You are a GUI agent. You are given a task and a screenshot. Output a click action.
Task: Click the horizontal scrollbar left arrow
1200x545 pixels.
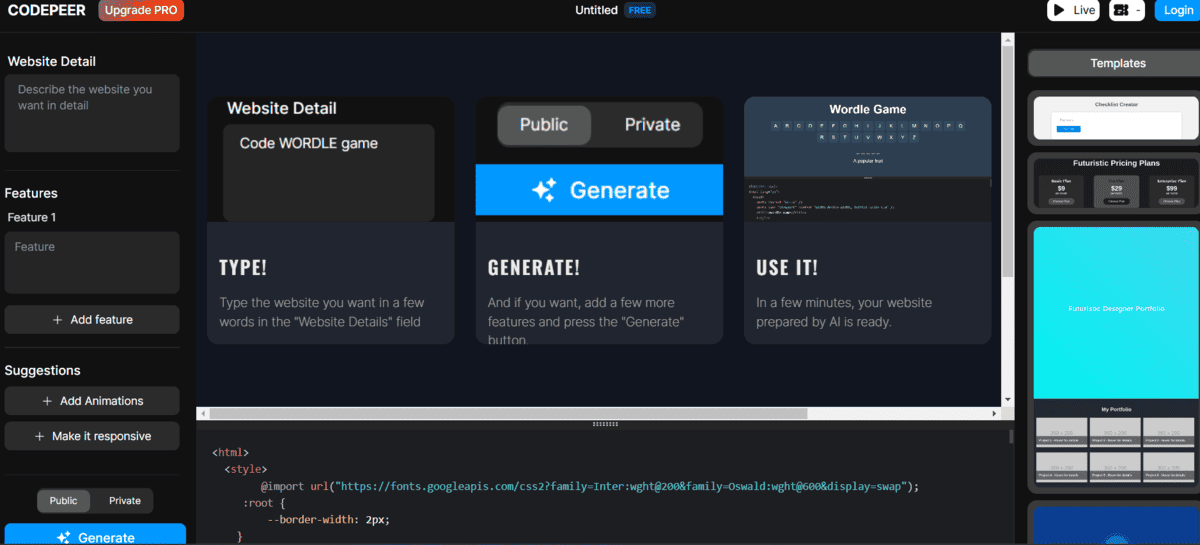click(x=203, y=413)
